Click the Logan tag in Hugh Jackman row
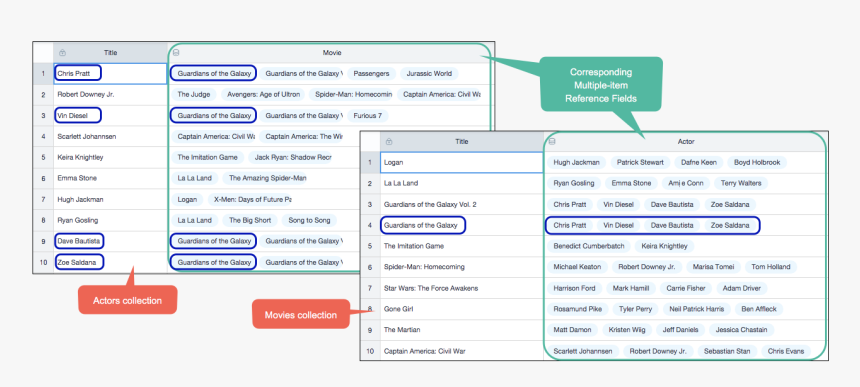 (188, 200)
